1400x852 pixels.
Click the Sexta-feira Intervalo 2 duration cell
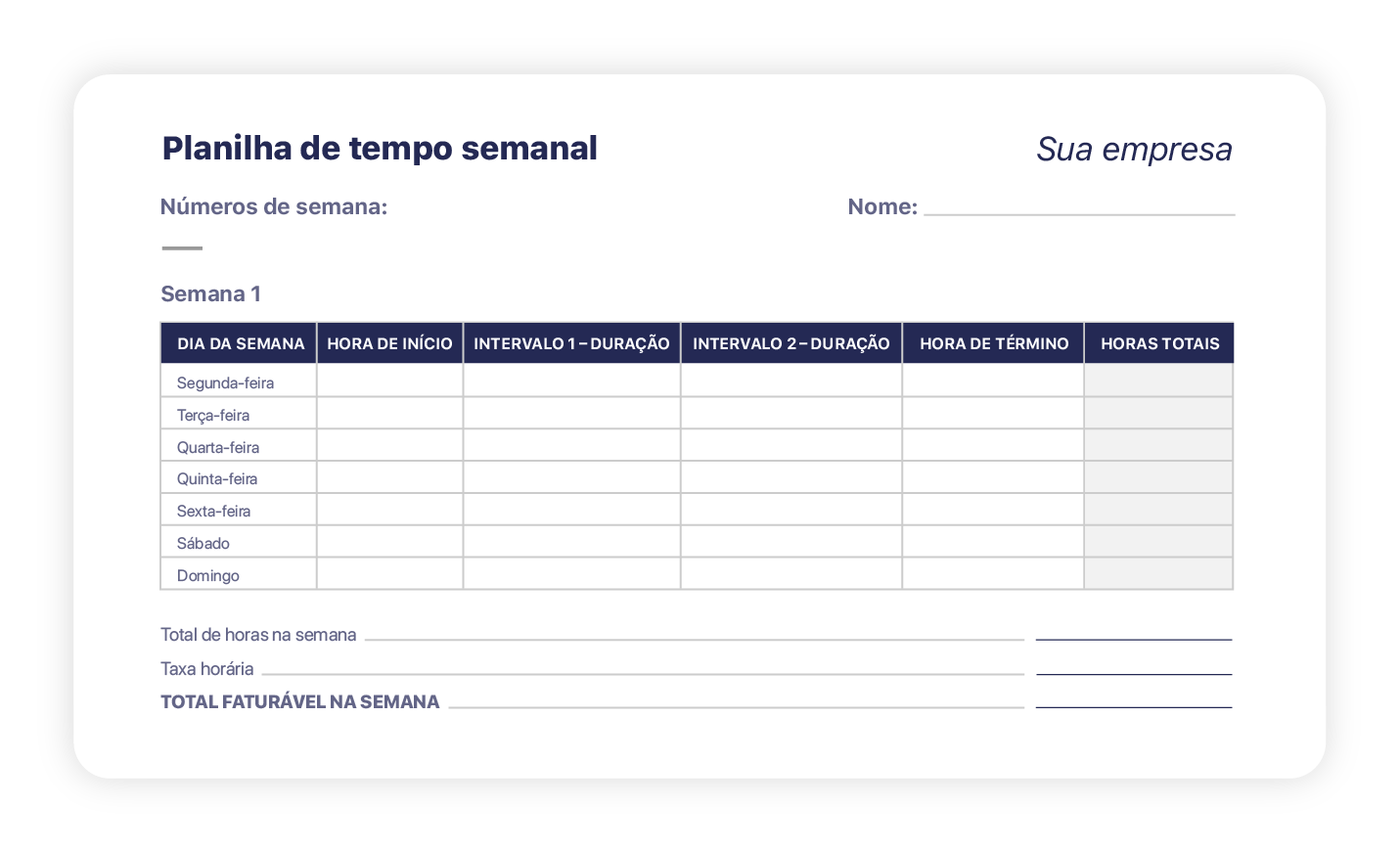point(790,510)
